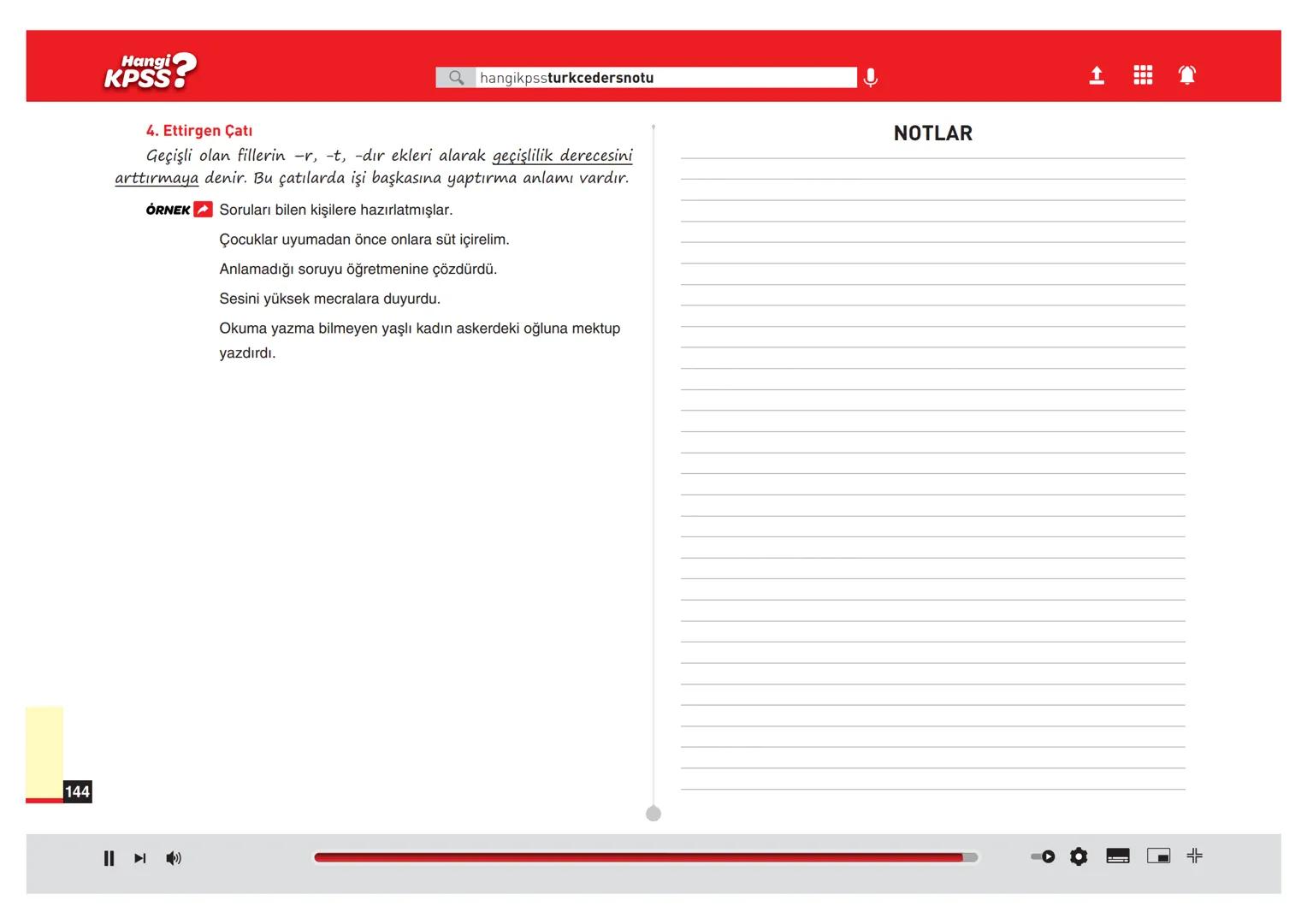Mute the volume speaker icon
This screenshot has width=1307, height=924.
[x=174, y=858]
